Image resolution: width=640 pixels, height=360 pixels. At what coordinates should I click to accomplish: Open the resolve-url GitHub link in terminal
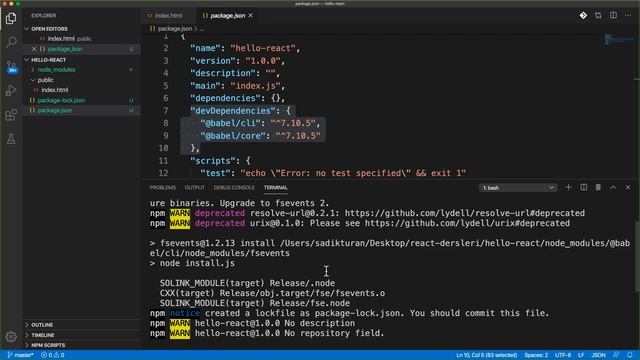(464, 213)
